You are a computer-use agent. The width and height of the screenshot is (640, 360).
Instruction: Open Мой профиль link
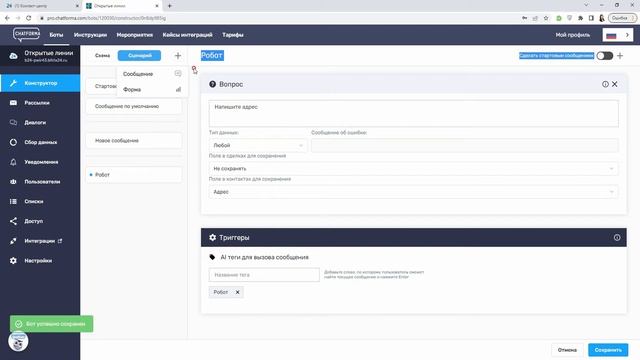pyautogui.click(x=572, y=35)
